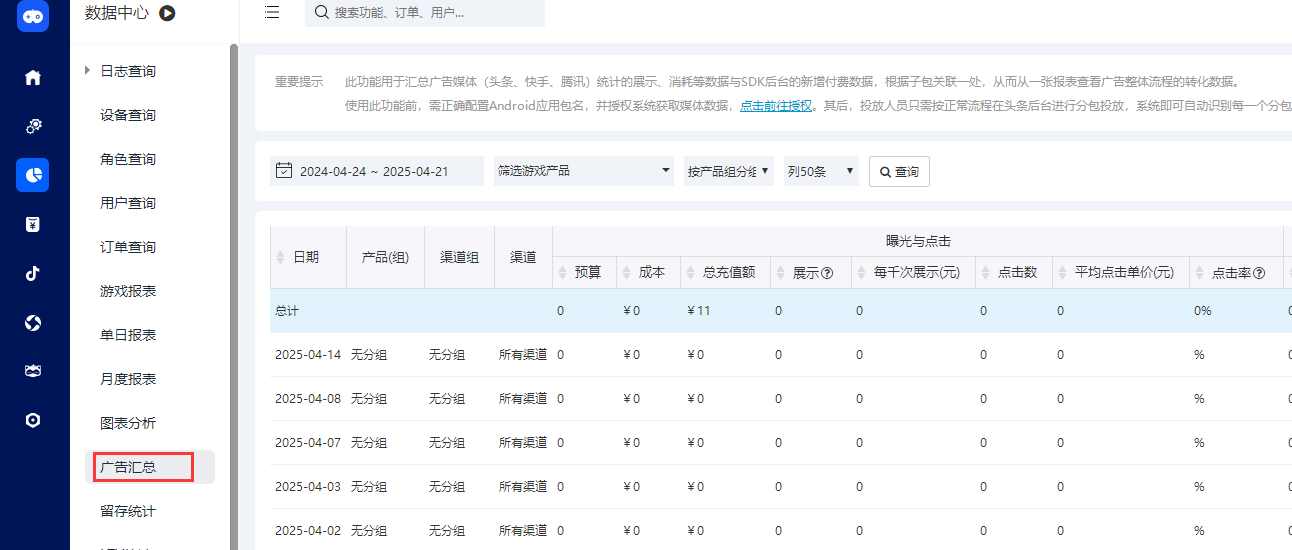The image size is (1292, 550).
Task: Click 曝光与点击 group header
Action: (x=918, y=241)
